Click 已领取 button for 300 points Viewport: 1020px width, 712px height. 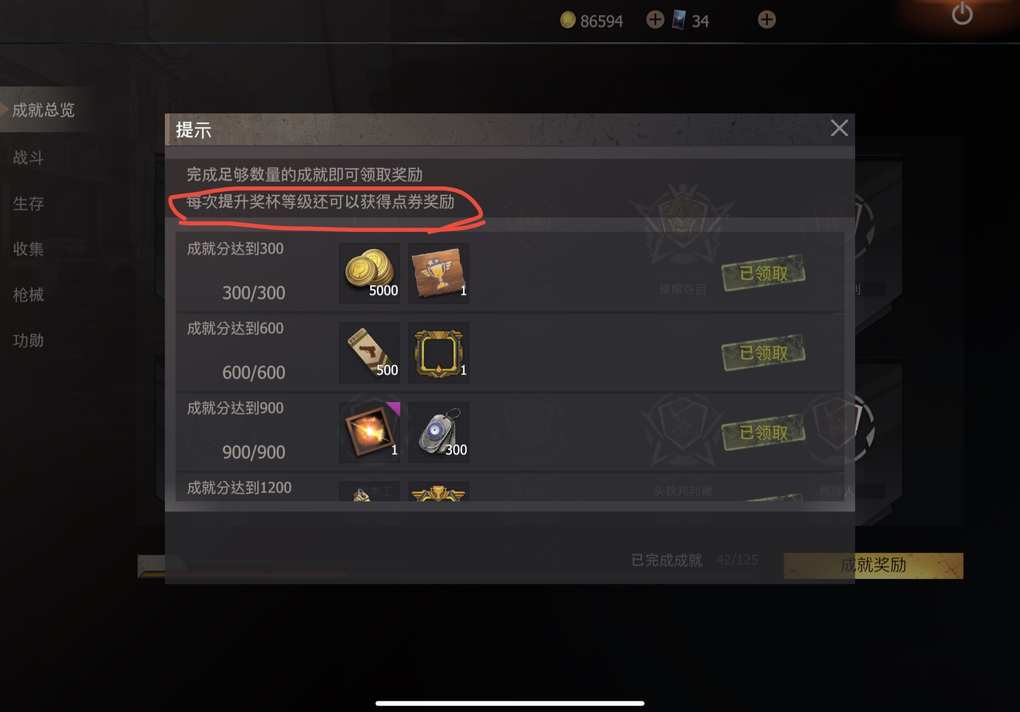764,273
